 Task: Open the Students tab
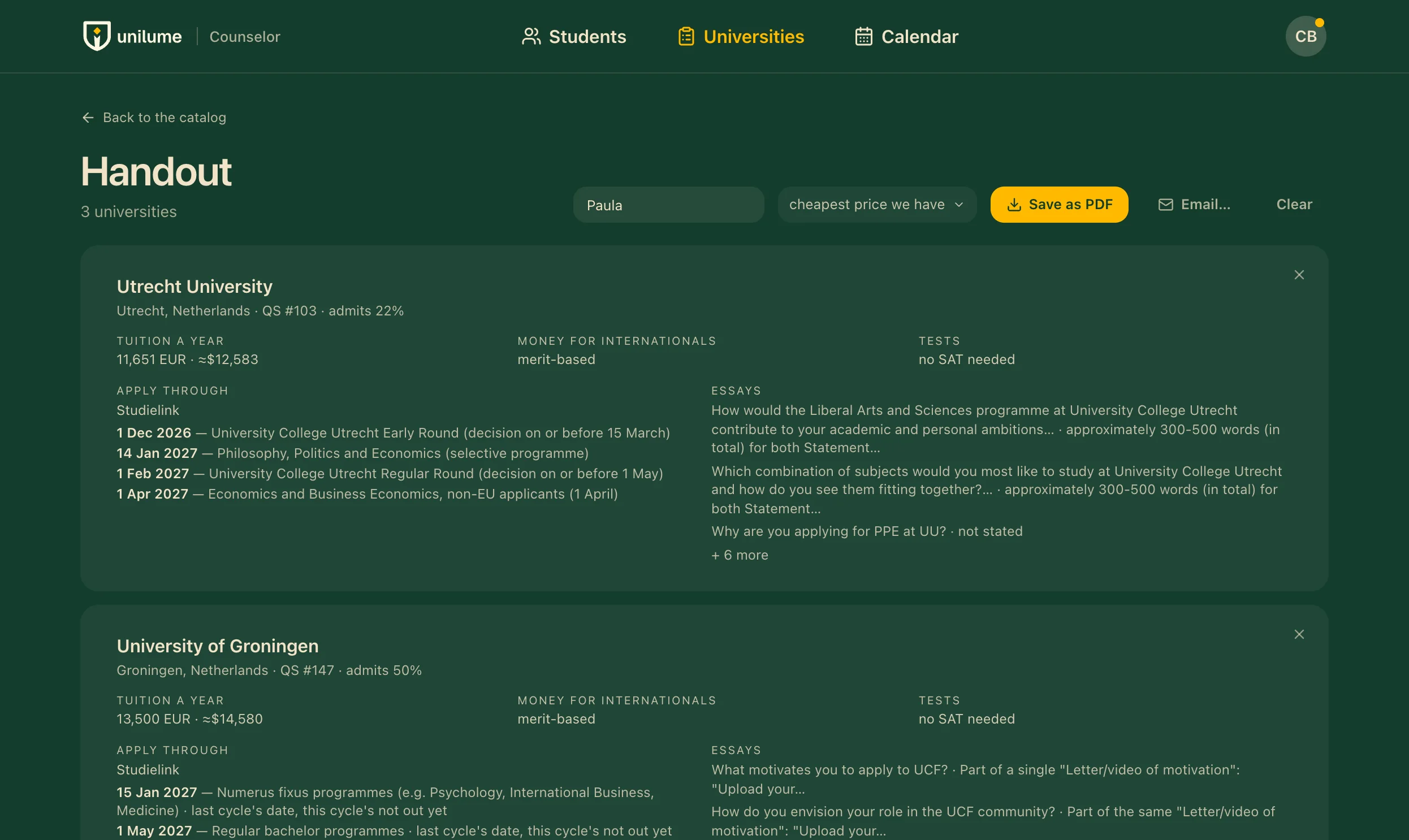pos(573,36)
